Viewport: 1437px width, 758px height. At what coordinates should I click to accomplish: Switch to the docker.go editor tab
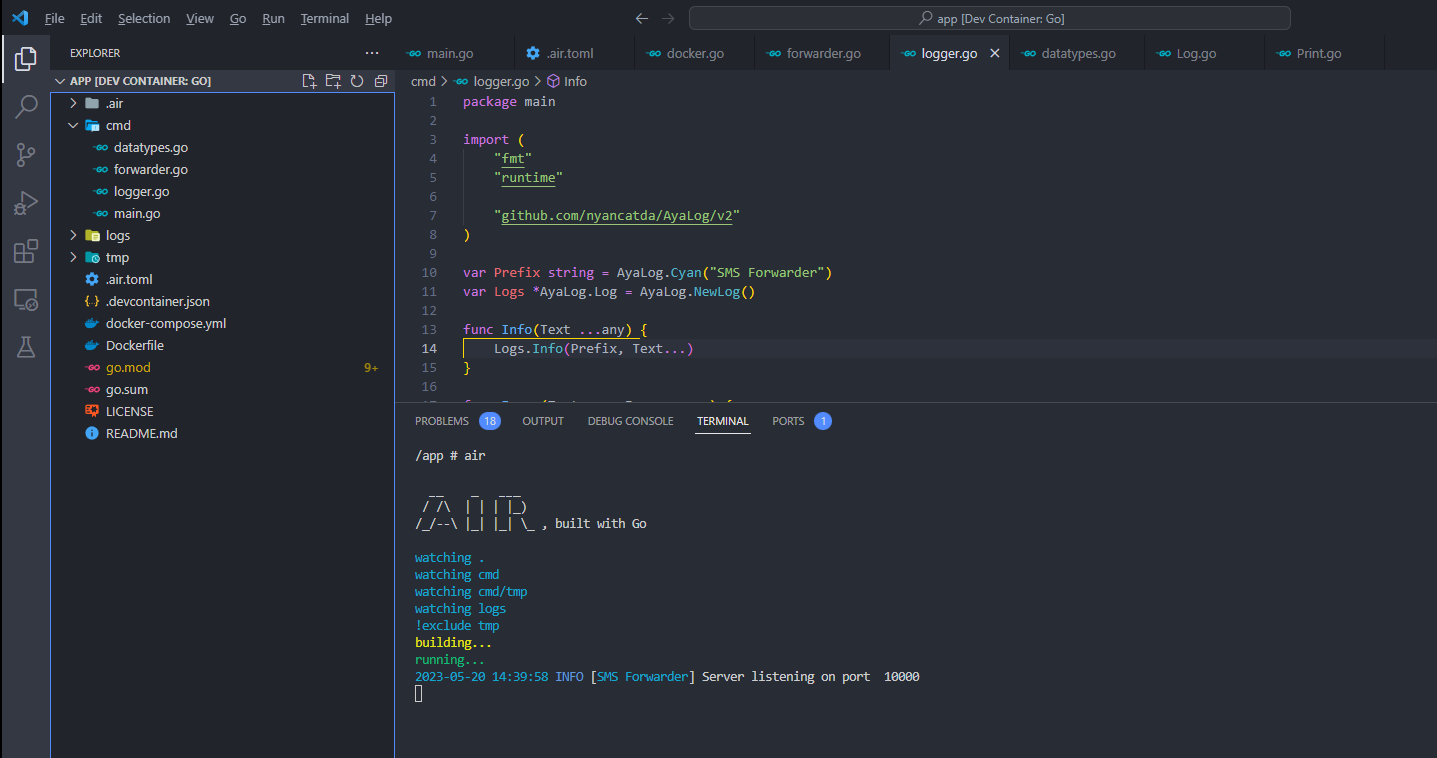click(694, 53)
